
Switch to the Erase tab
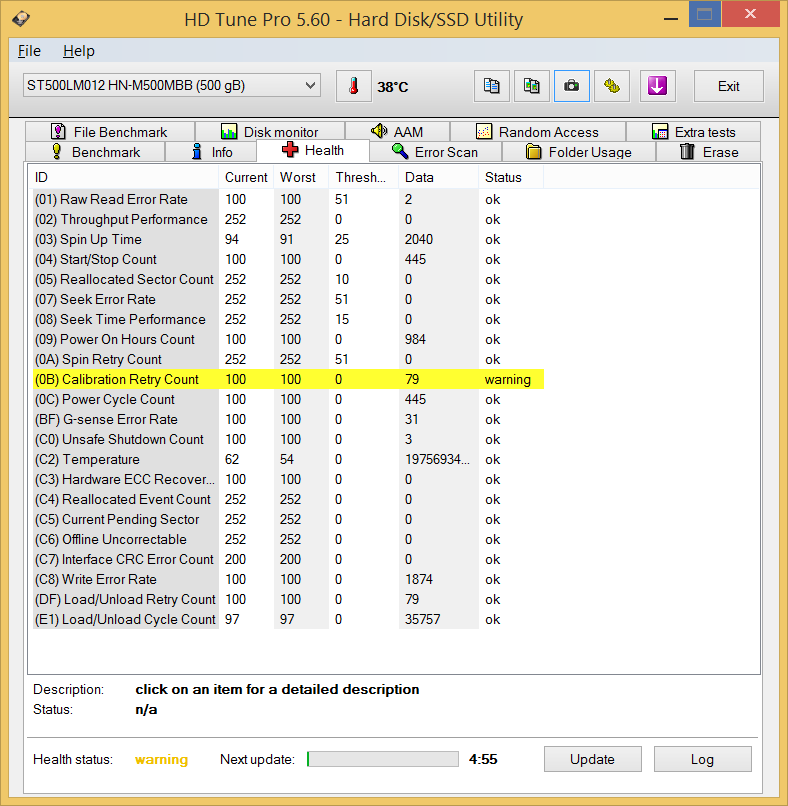[708, 152]
